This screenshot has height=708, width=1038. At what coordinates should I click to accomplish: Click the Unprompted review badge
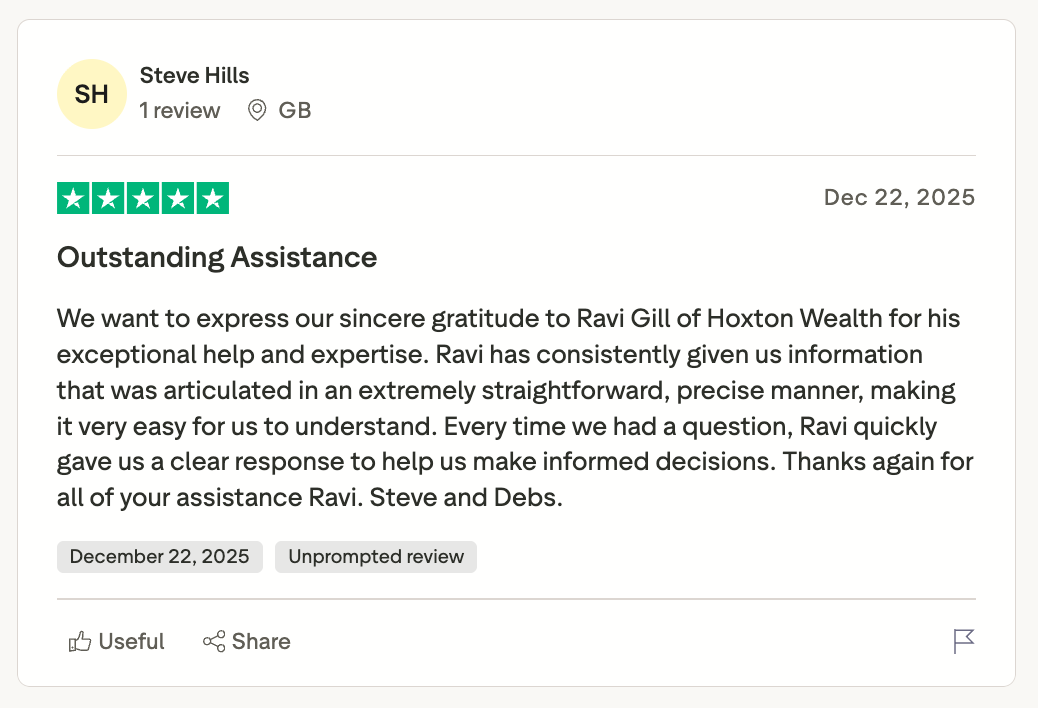click(376, 557)
